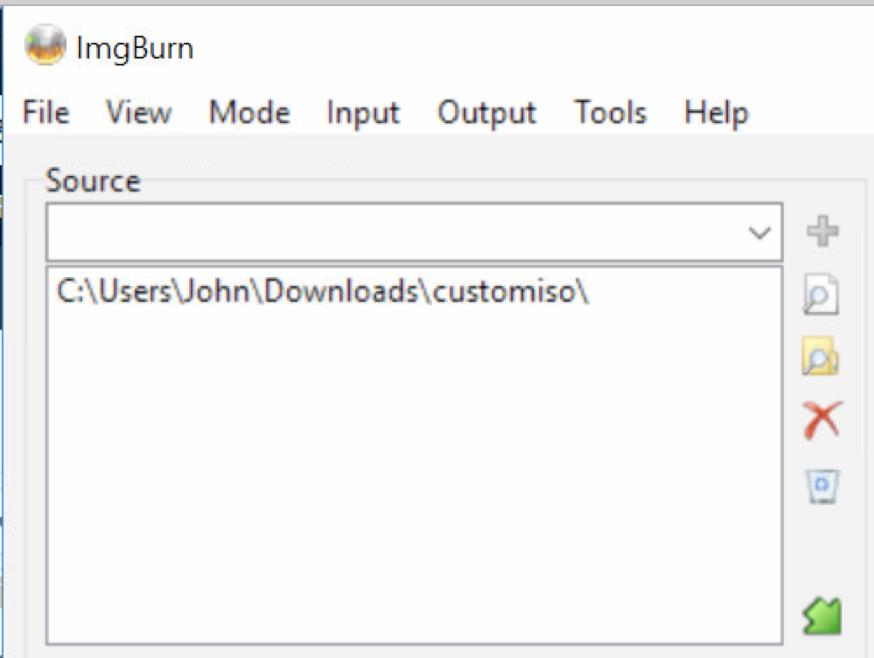Click the Source group label
This screenshot has height=658, width=874.
(x=93, y=181)
